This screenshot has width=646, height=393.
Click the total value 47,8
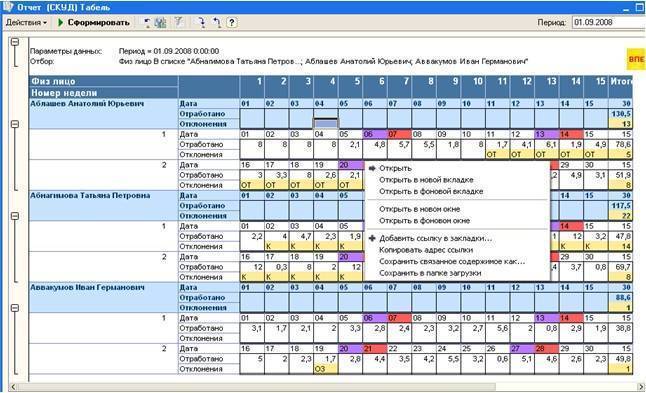621,236
